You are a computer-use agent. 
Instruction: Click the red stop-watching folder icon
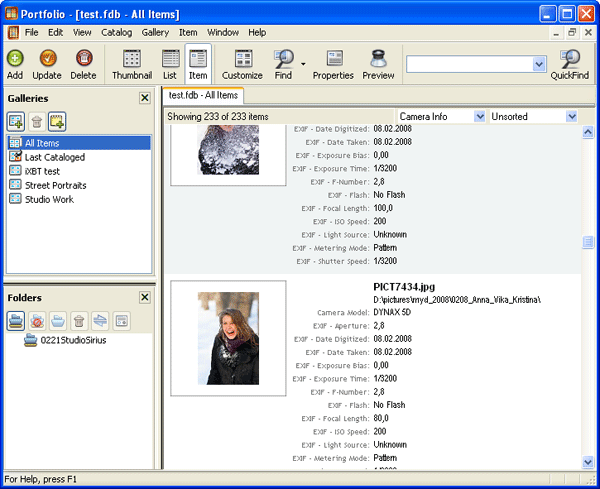point(37,321)
